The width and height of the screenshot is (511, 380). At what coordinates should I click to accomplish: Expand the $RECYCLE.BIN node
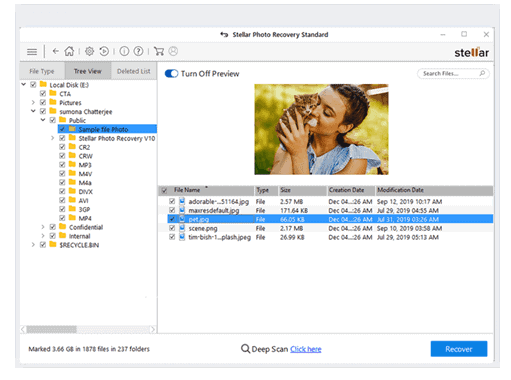click(33, 245)
